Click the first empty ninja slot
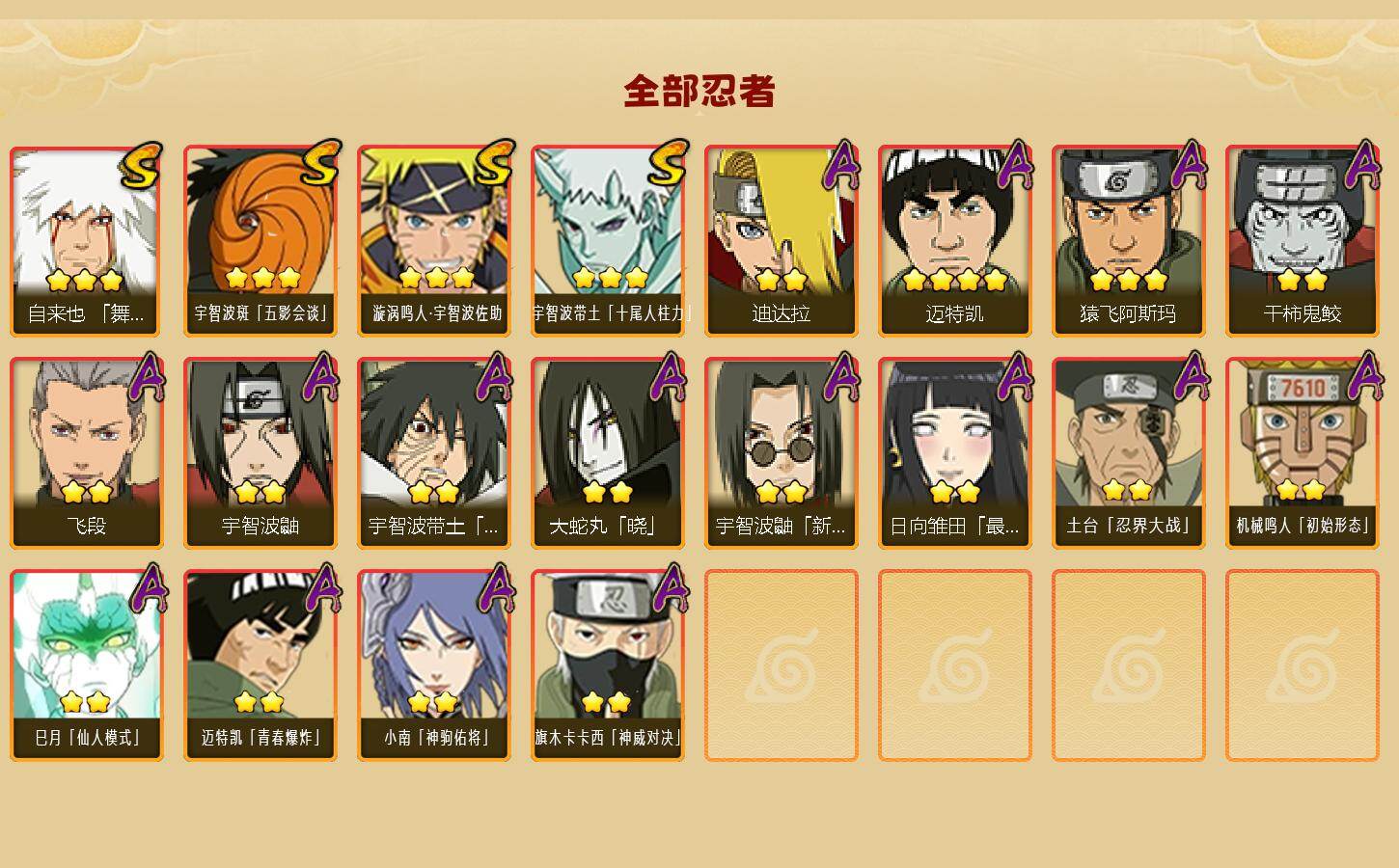This screenshot has width=1399, height=868. (782, 665)
